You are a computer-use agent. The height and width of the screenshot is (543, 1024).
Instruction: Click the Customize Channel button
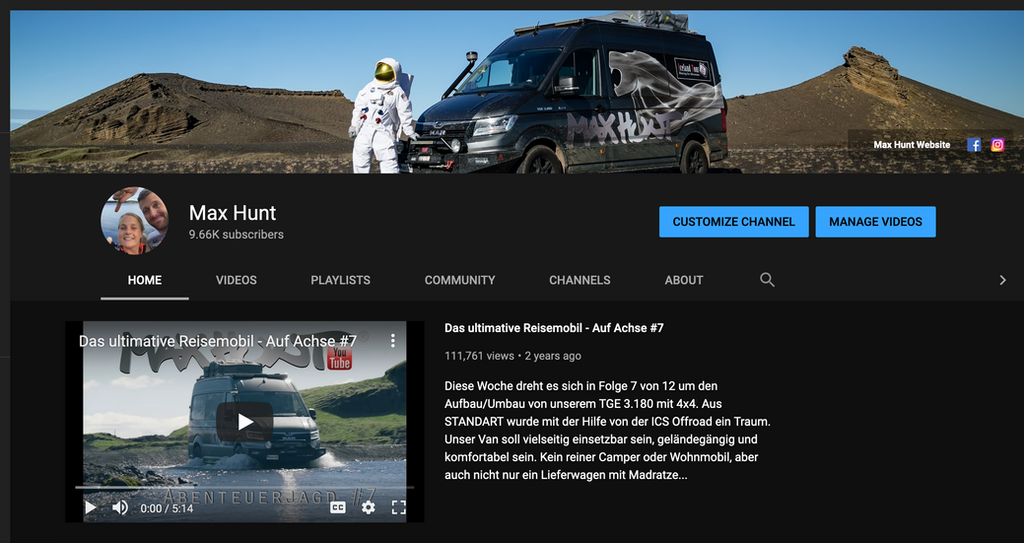tap(733, 222)
